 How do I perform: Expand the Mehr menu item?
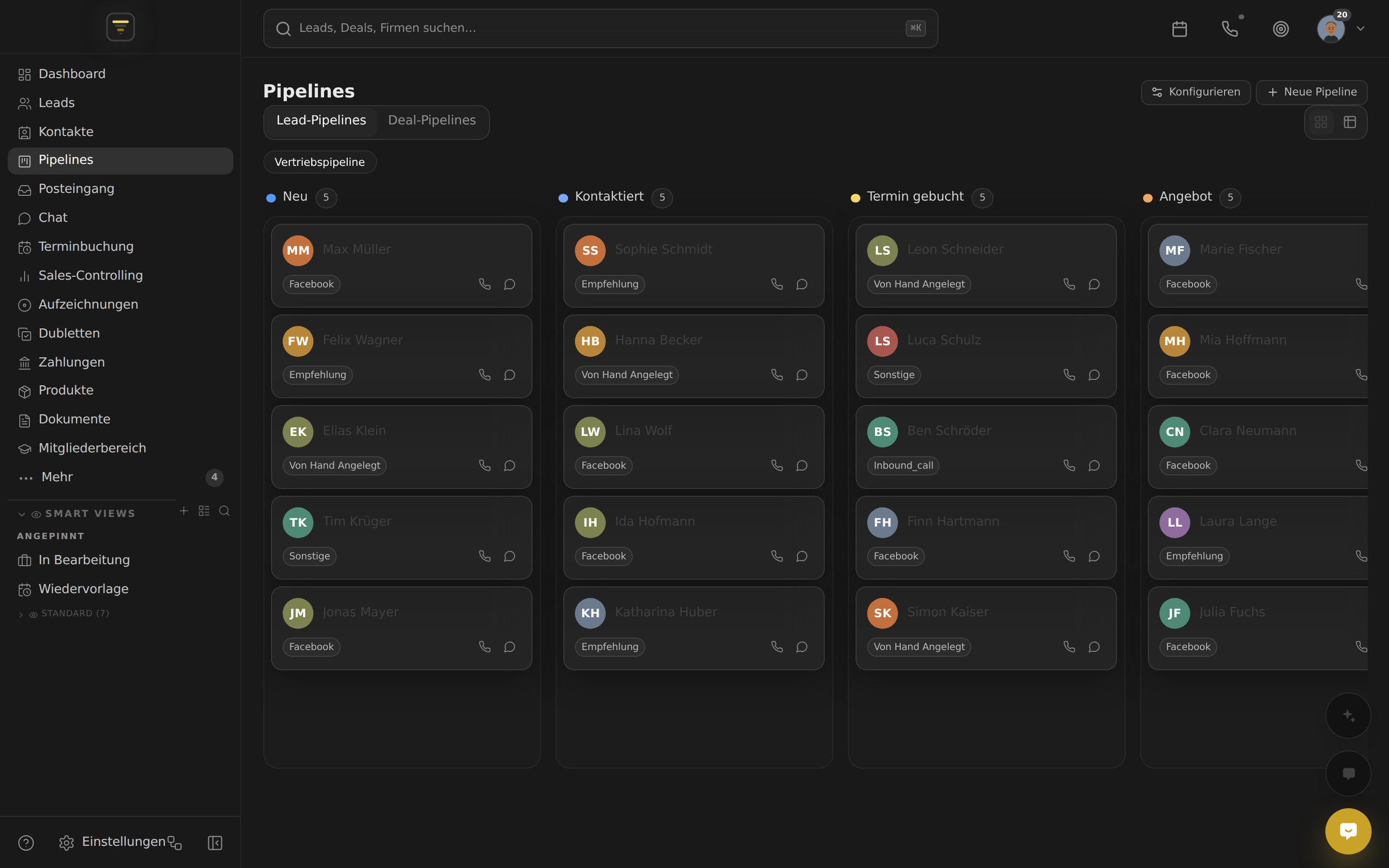coord(120,477)
